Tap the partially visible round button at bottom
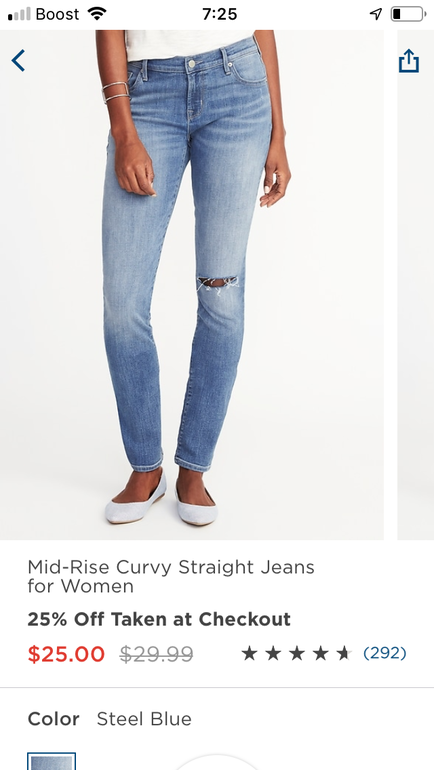 point(217,762)
